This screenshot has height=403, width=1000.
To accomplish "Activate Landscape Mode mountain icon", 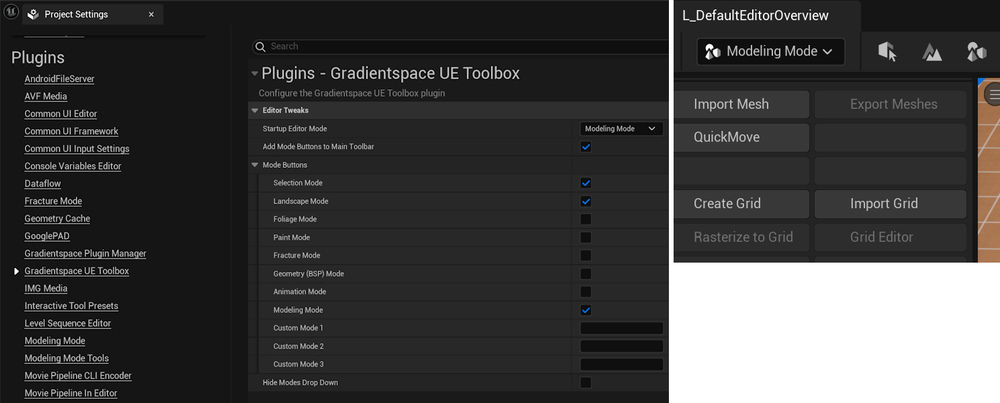I will 932,52.
